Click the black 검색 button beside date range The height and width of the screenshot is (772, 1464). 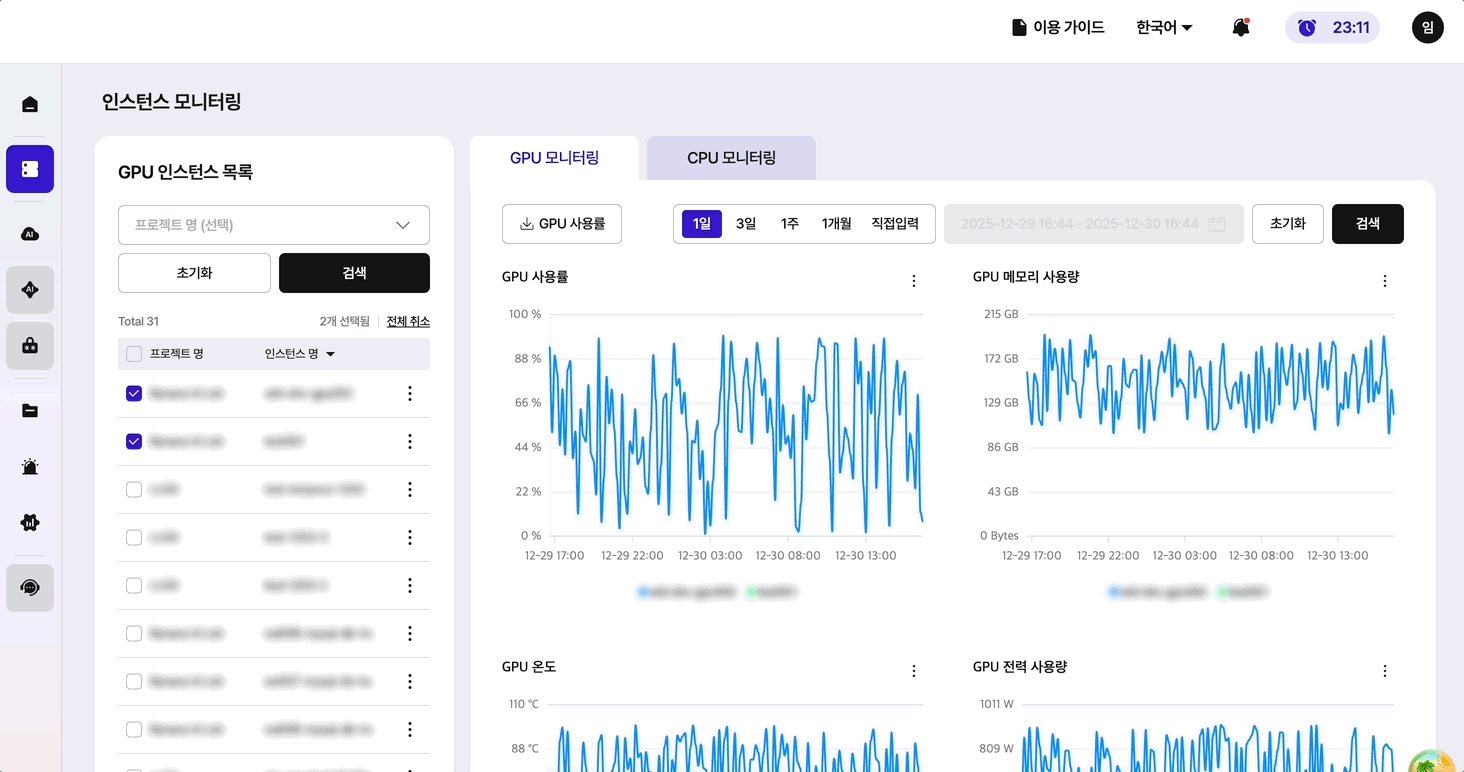click(1368, 224)
